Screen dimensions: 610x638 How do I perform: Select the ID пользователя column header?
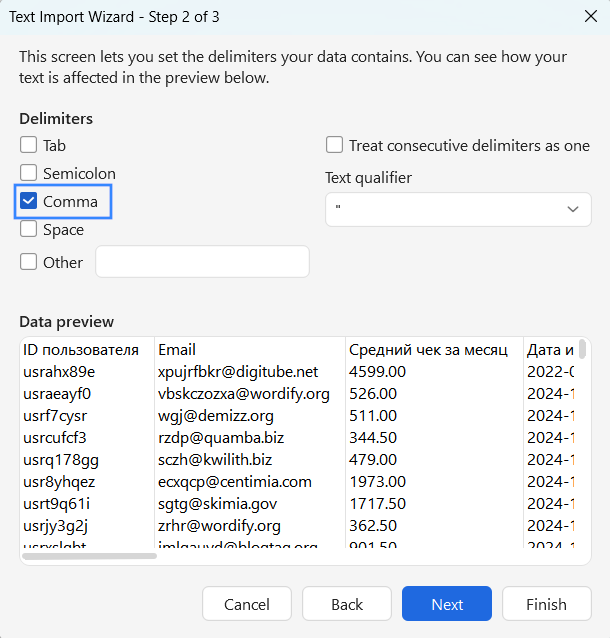pos(81,349)
